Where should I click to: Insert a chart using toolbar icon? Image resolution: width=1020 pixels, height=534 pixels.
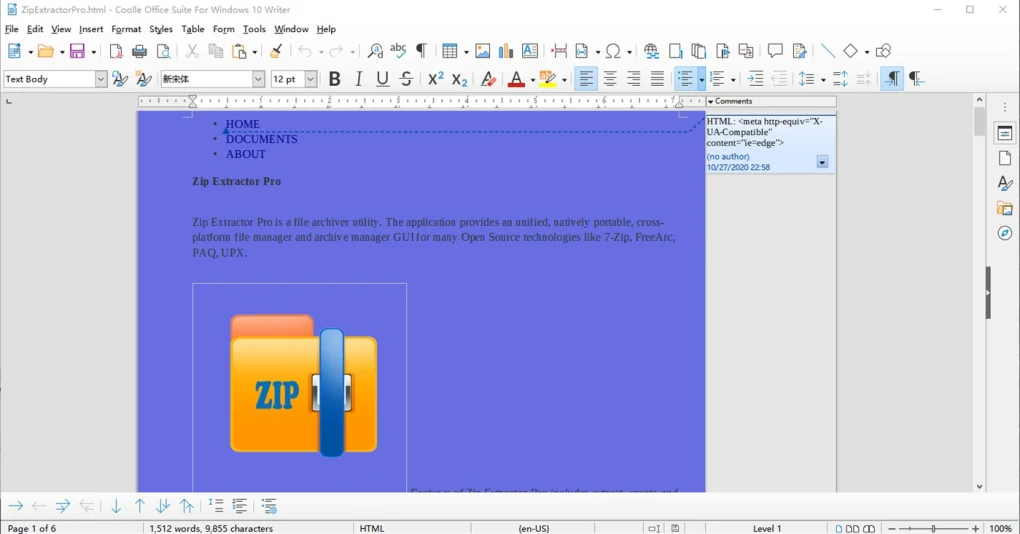(506, 51)
